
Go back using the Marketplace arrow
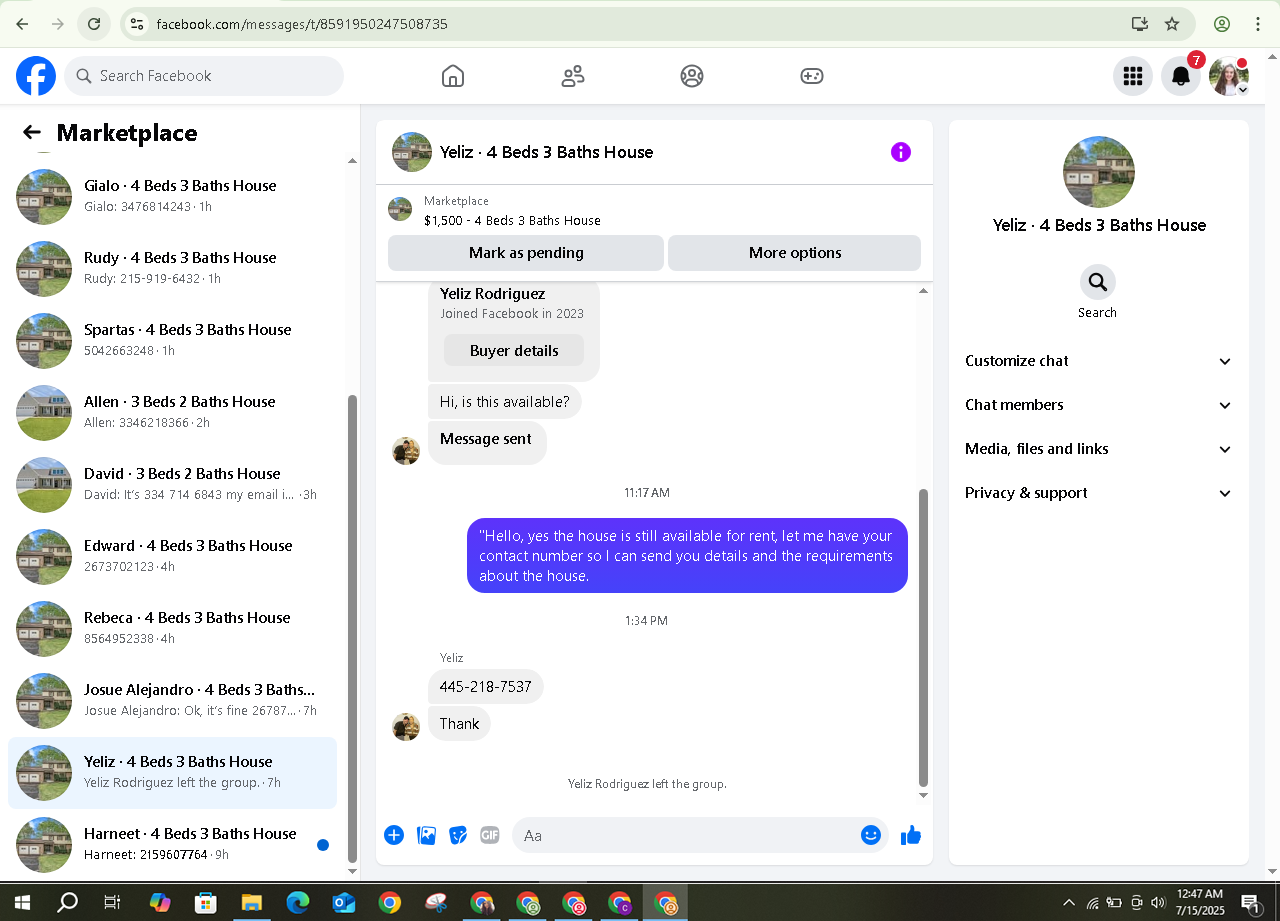(32, 132)
